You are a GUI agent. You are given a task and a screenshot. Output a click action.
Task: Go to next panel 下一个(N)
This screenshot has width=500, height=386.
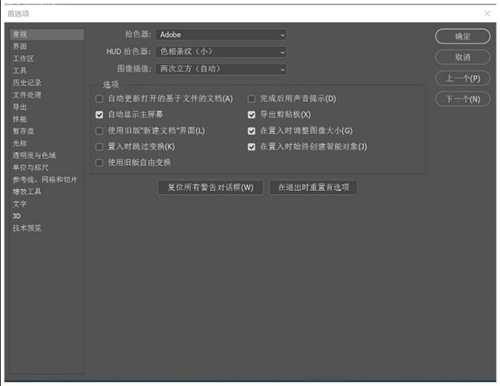coord(463,99)
